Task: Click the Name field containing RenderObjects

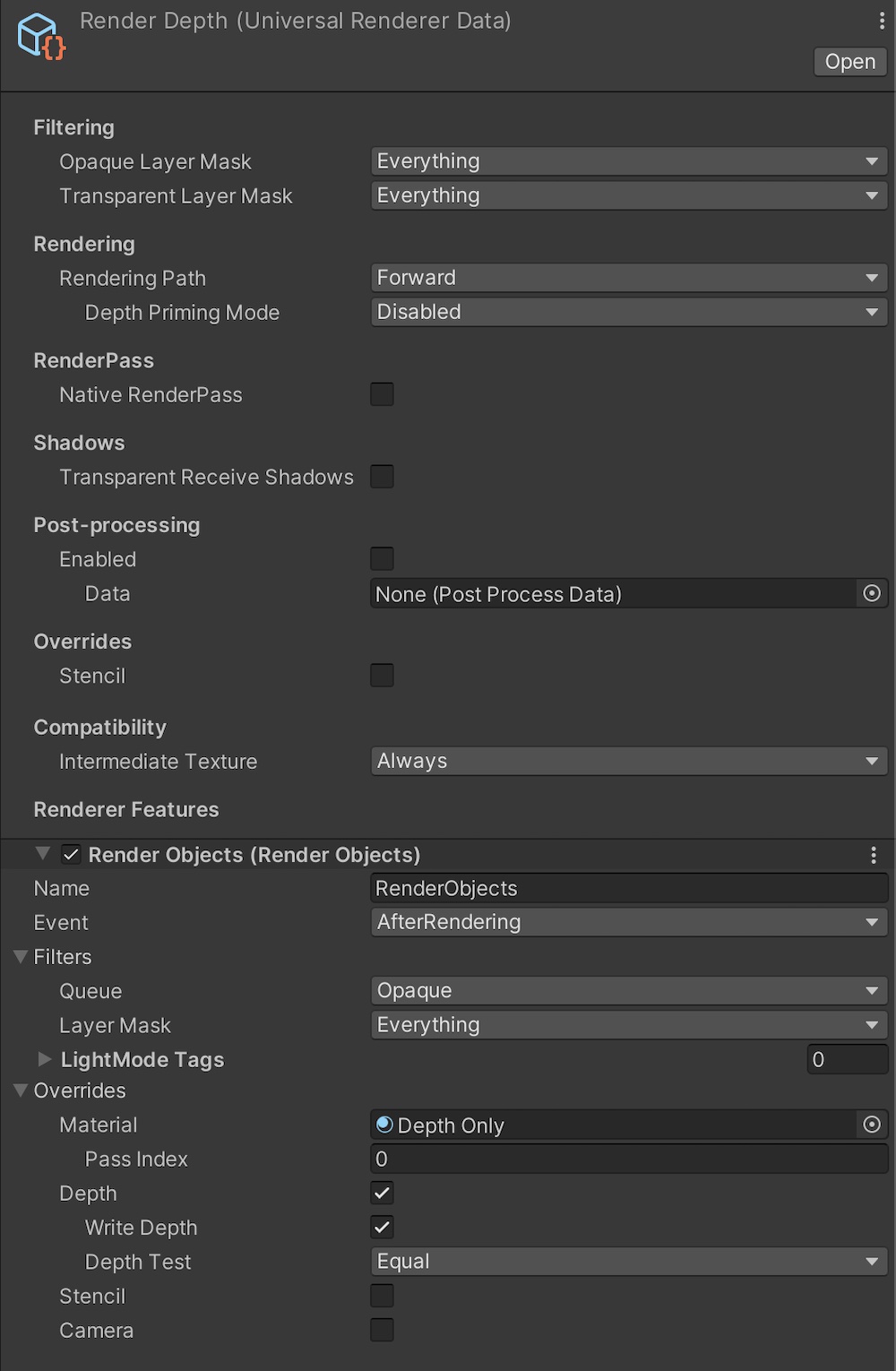Action: [628, 888]
